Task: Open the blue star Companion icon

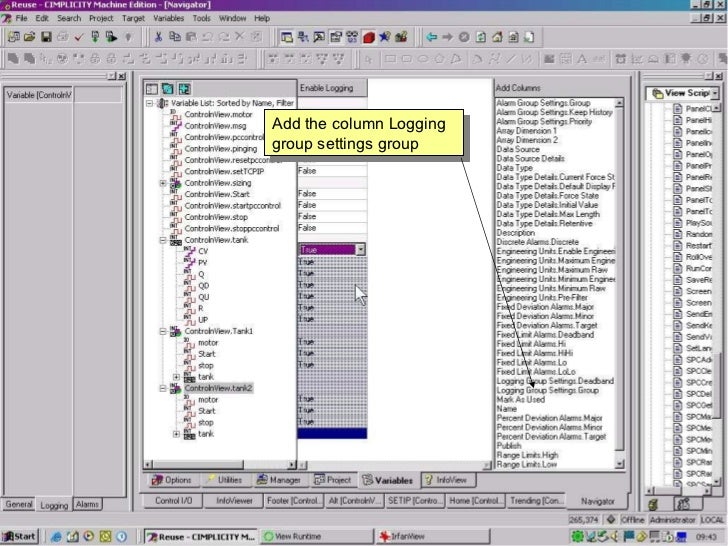Action: [384, 37]
